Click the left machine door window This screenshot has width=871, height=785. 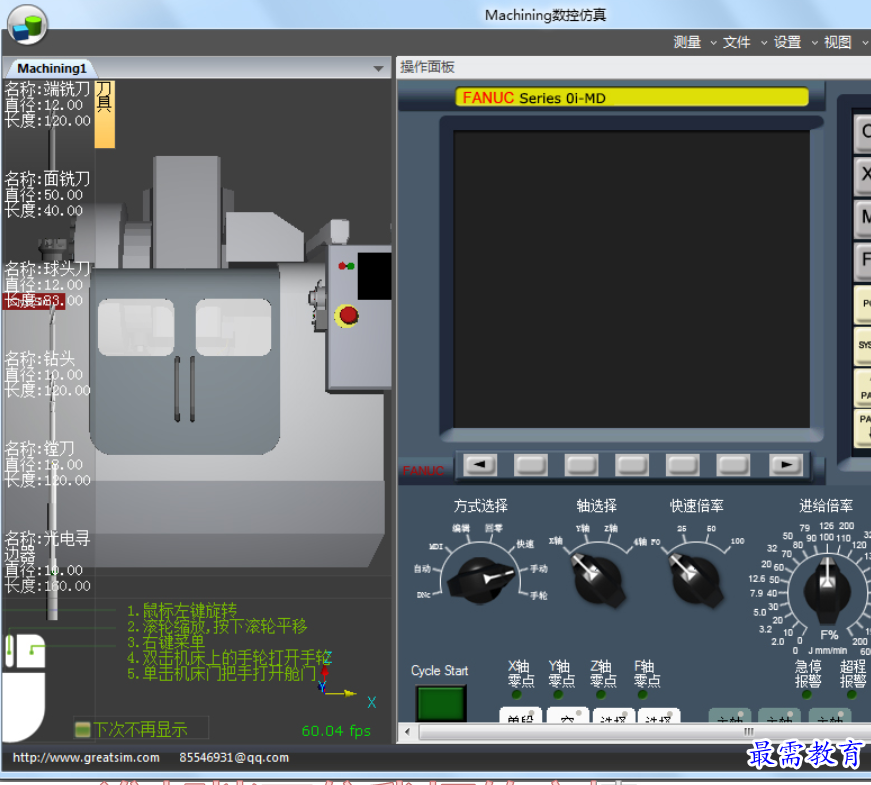click(136, 327)
